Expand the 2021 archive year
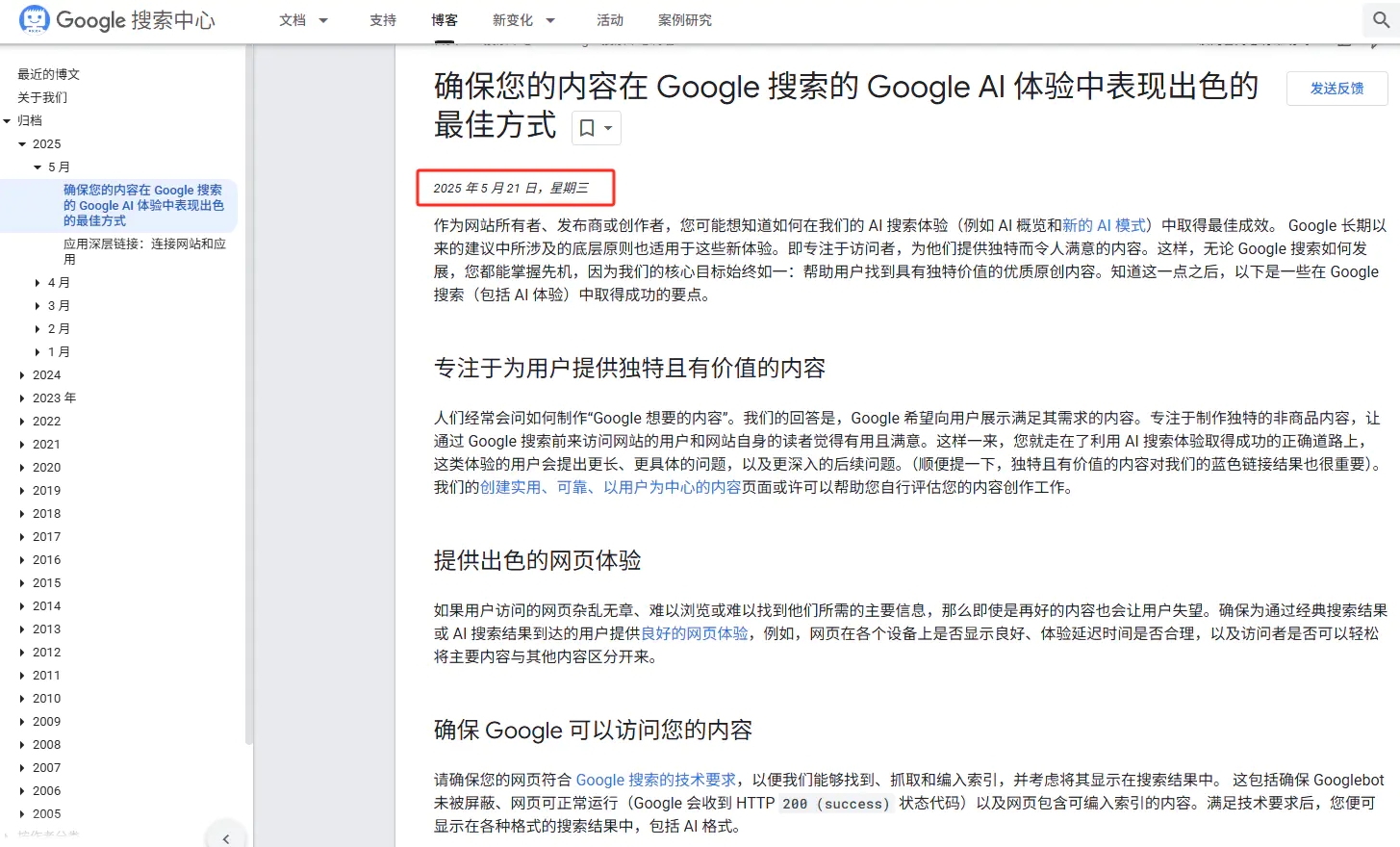1400x847 pixels. 22,444
